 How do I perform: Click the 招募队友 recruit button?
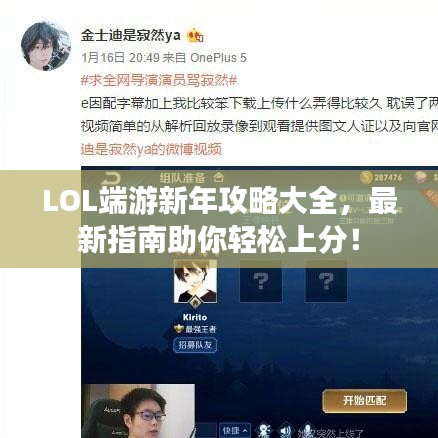click(x=195, y=345)
